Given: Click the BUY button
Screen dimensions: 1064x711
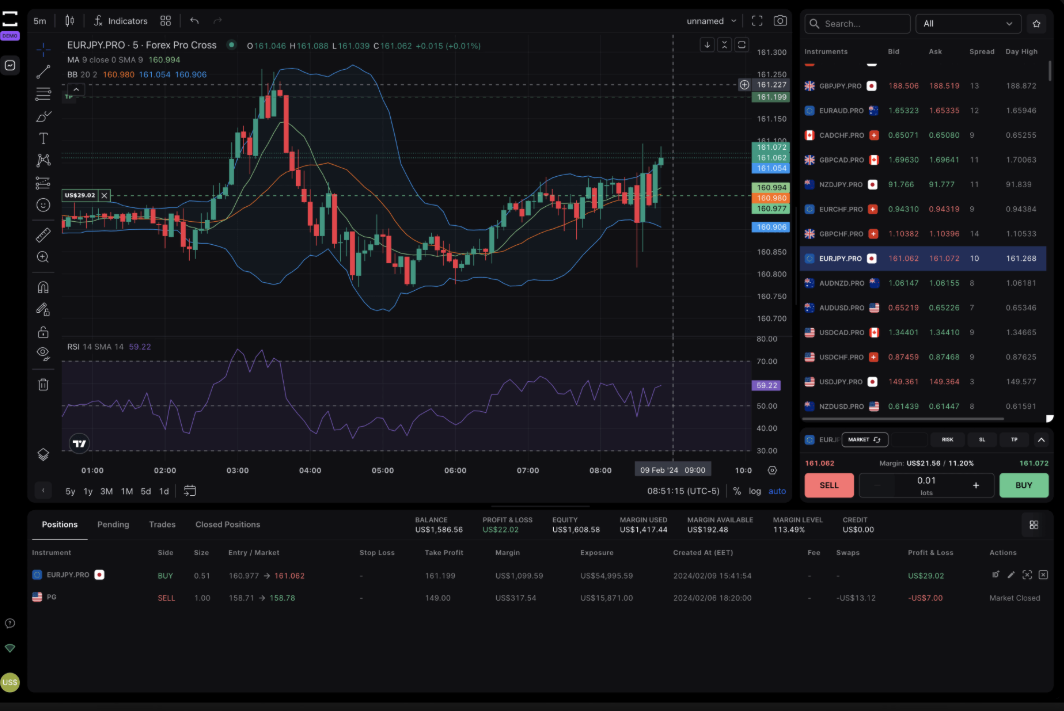Looking at the screenshot, I should pos(1023,485).
